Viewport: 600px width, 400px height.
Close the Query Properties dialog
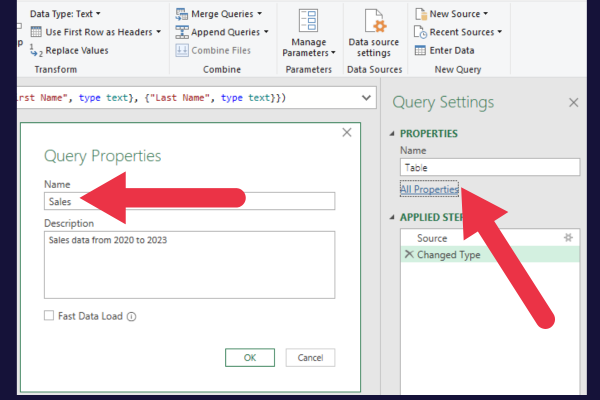coord(347,132)
